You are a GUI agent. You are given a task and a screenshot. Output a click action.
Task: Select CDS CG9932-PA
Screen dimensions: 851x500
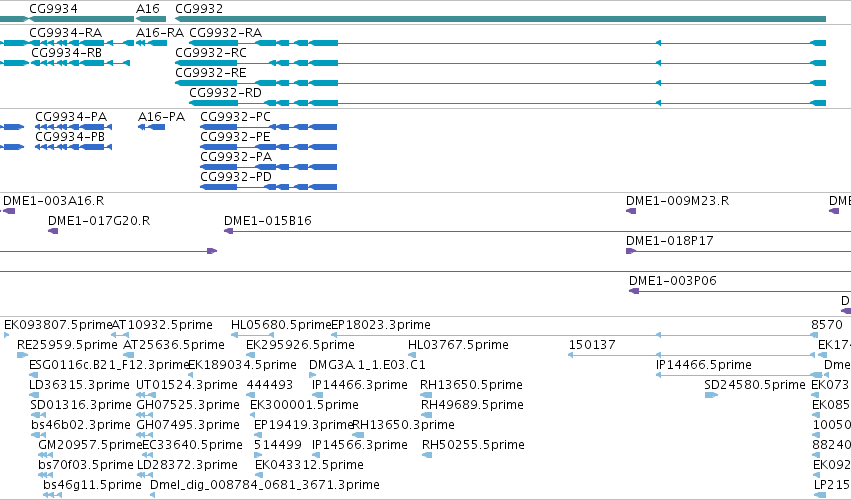pyautogui.click(x=236, y=157)
